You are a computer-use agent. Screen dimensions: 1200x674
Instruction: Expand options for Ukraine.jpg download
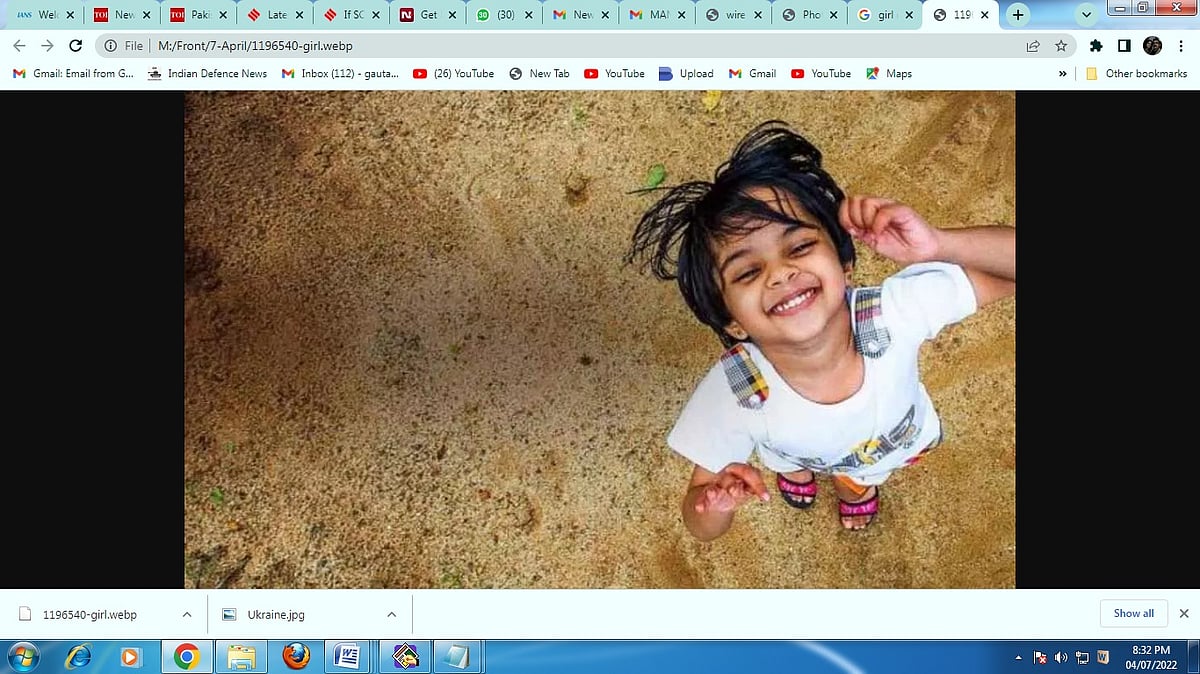tap(391, 614)
